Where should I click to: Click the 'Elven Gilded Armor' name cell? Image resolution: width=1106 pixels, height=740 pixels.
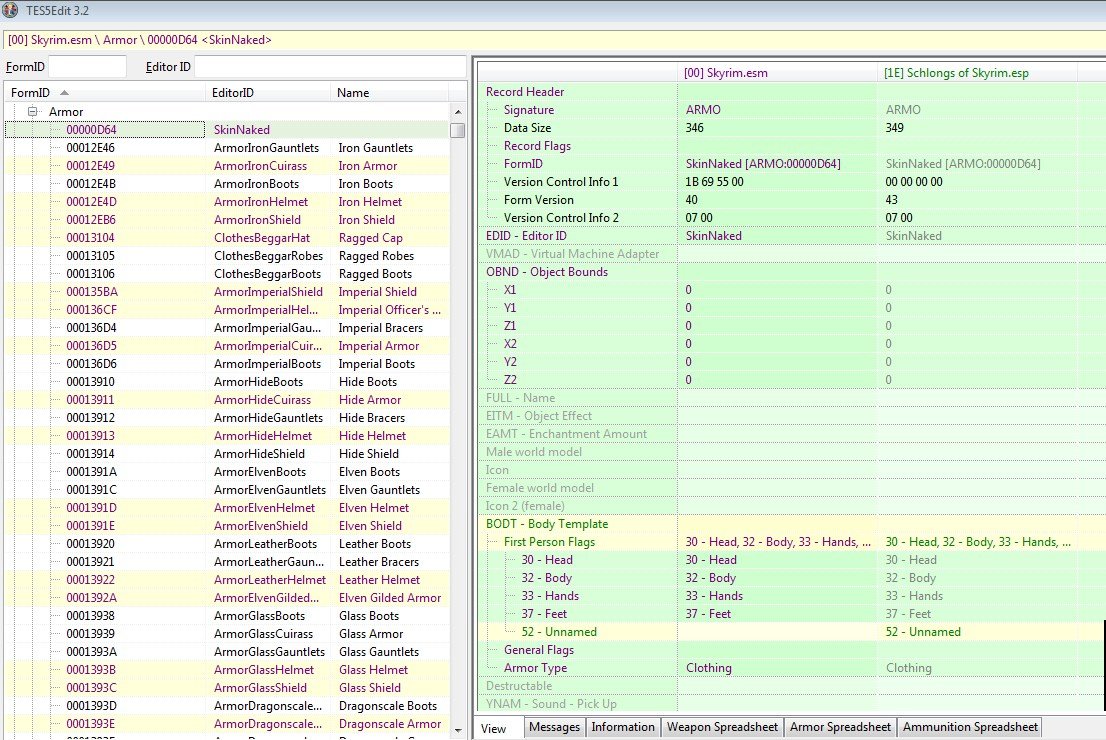[390, 598]
